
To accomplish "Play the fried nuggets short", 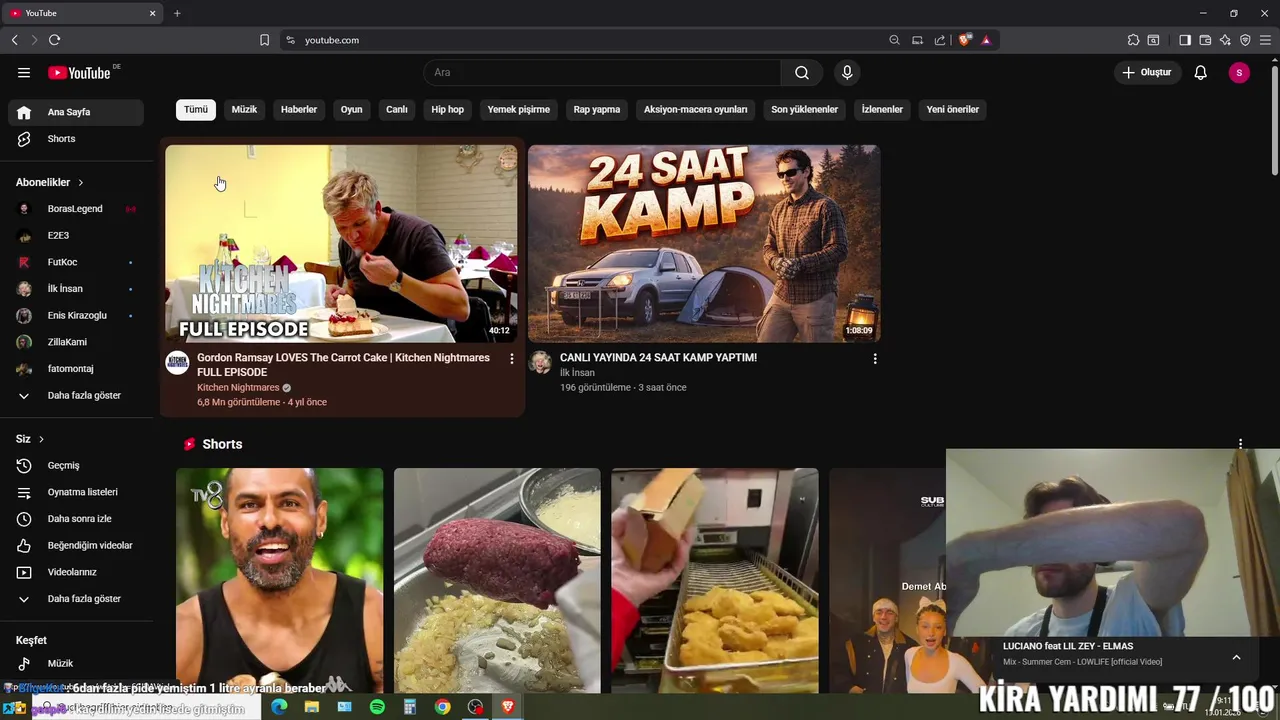I will (x=715, y=581).
